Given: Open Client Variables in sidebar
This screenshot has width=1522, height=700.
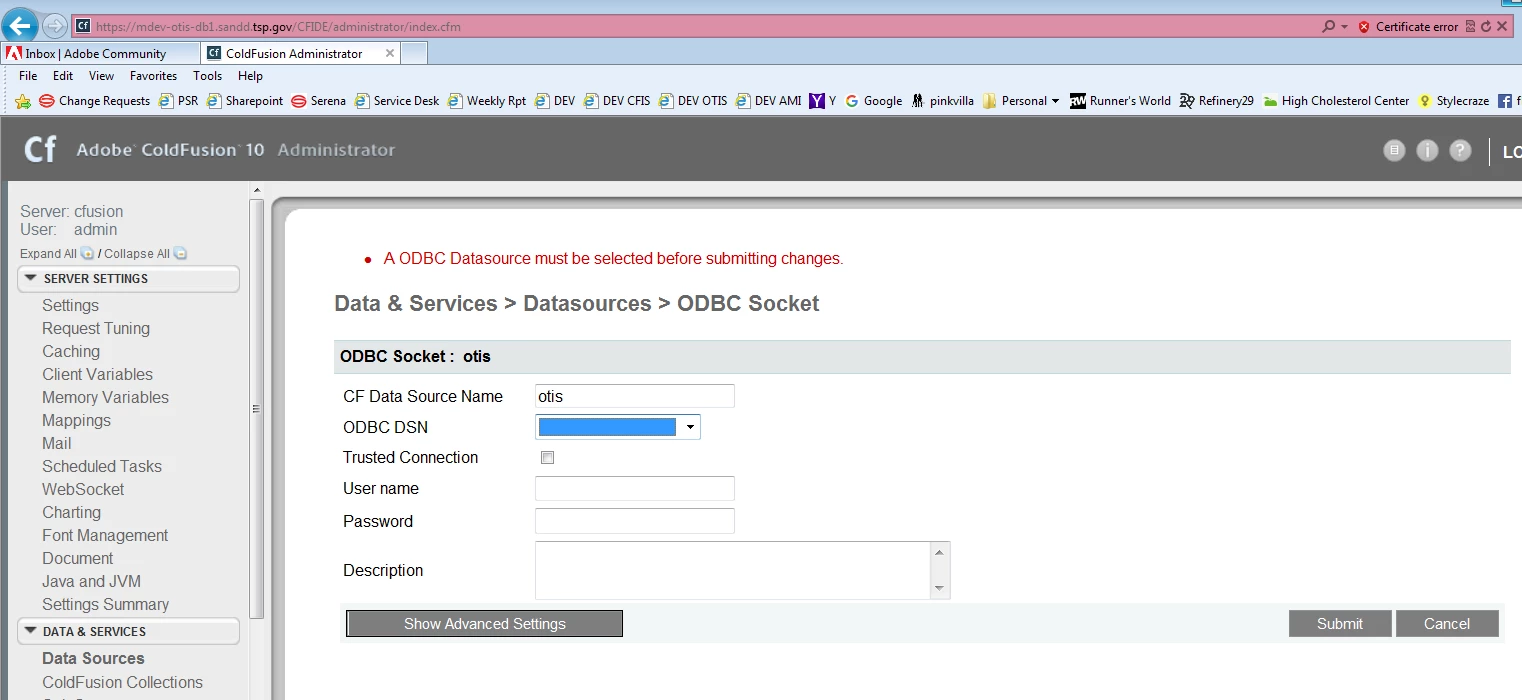Looking at the screenshot, I should tap(97, 374).
